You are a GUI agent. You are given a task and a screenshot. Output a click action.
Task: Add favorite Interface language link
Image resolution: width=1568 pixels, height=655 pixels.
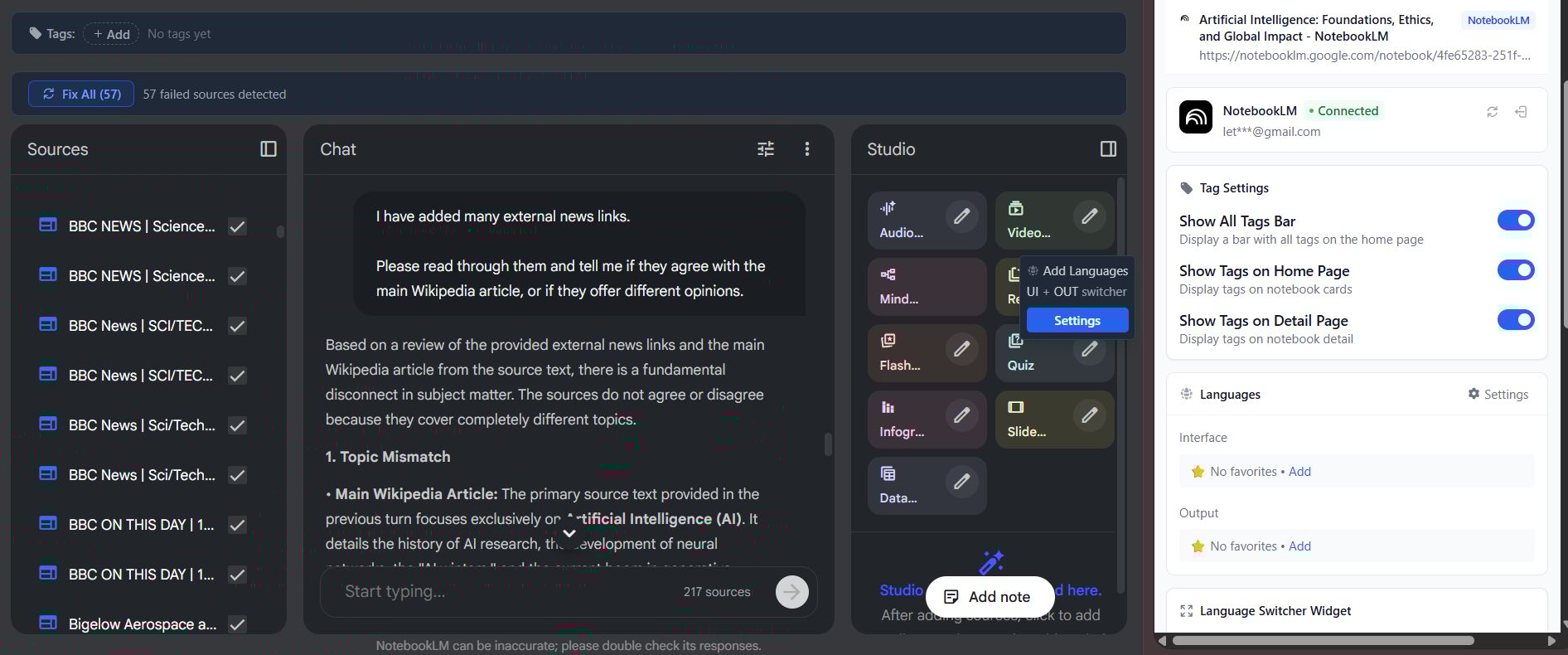1299,471
